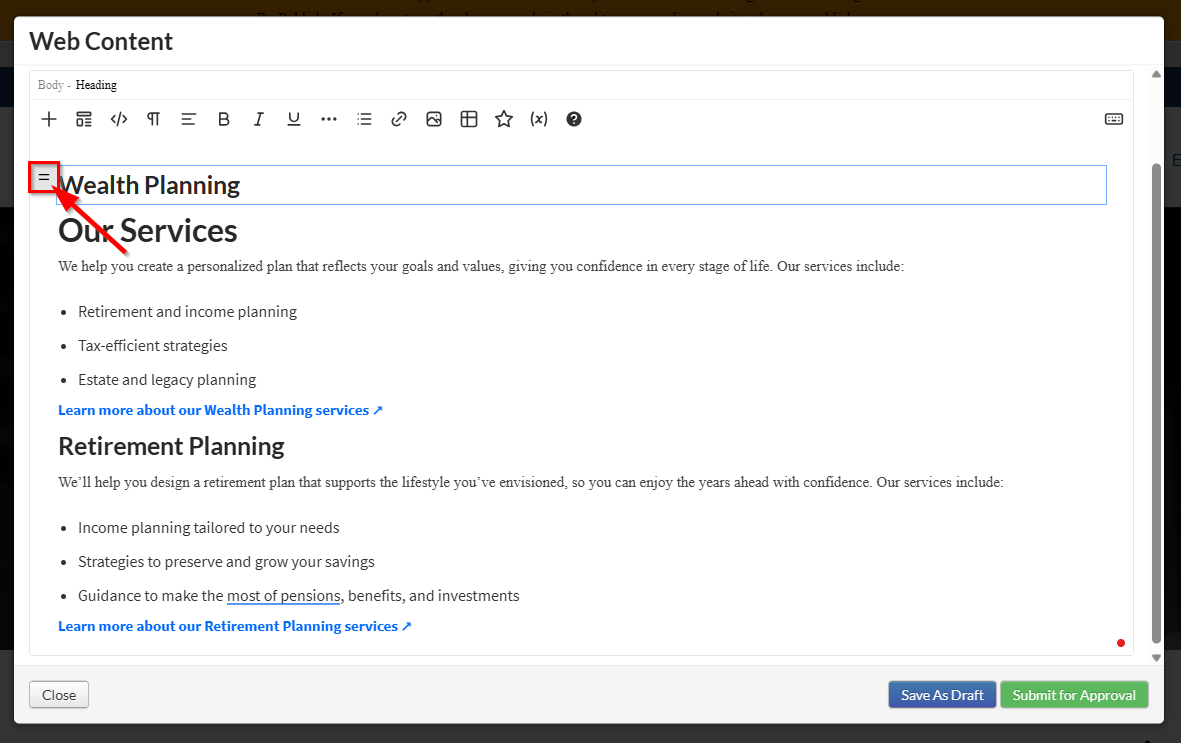Open Learn more about Wealth Planning services link
Viewport: 1181px width, 743px height.
click(x=220, y=410)
